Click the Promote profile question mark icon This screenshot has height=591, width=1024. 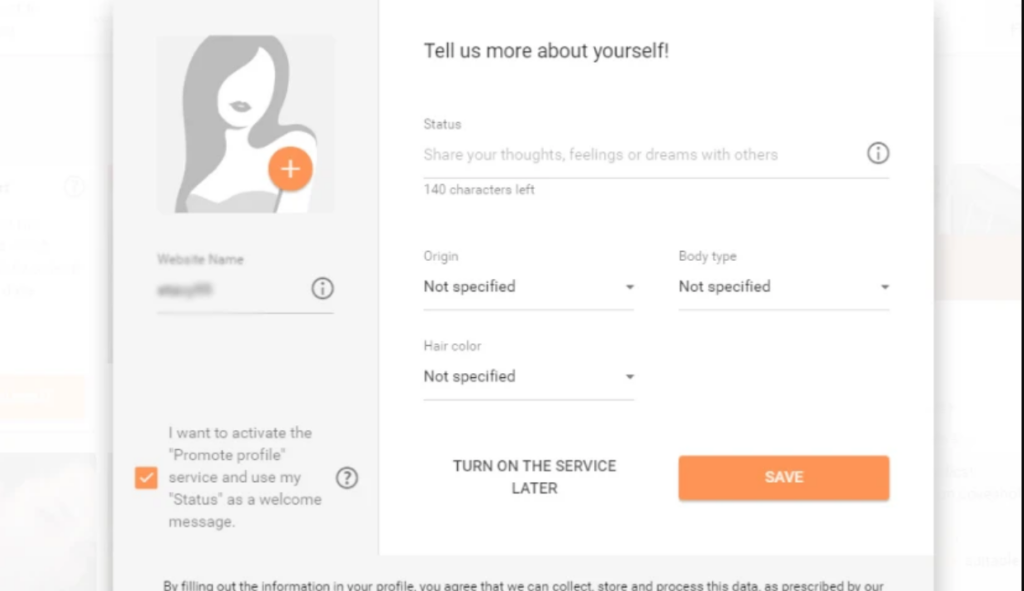[x=346, y=478]
